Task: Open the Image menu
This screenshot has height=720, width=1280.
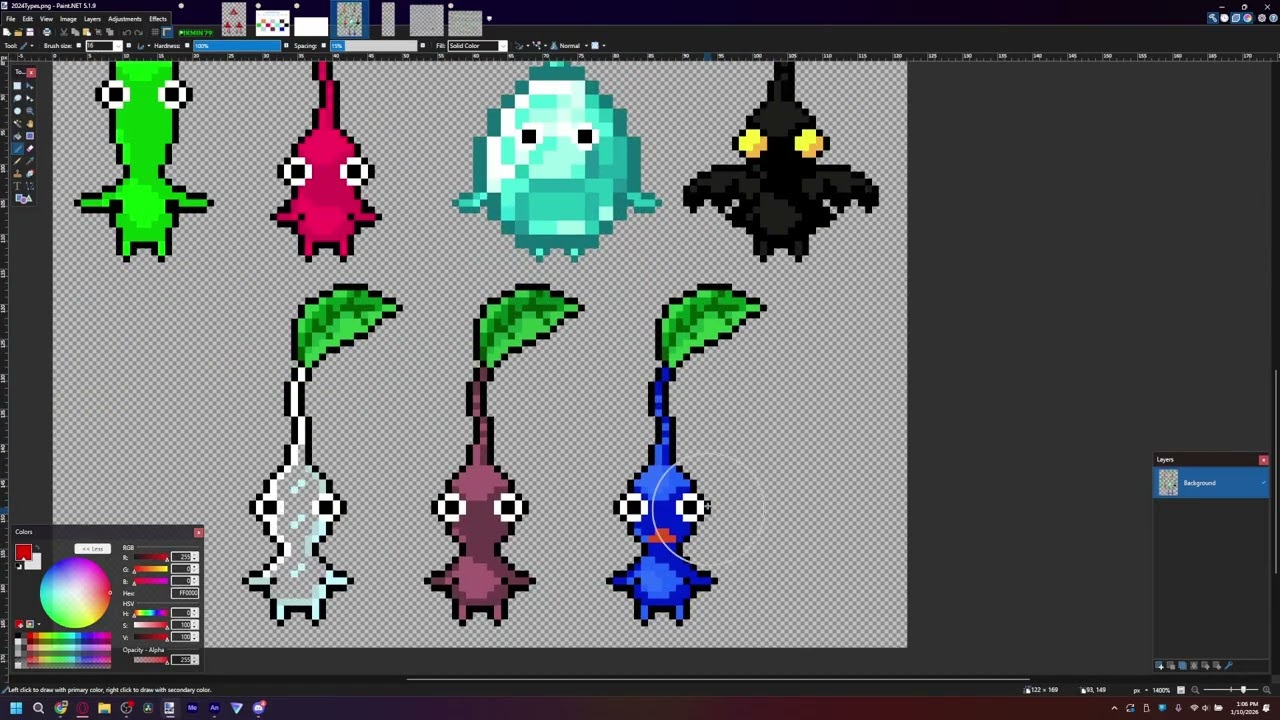Action: (68, 19)
